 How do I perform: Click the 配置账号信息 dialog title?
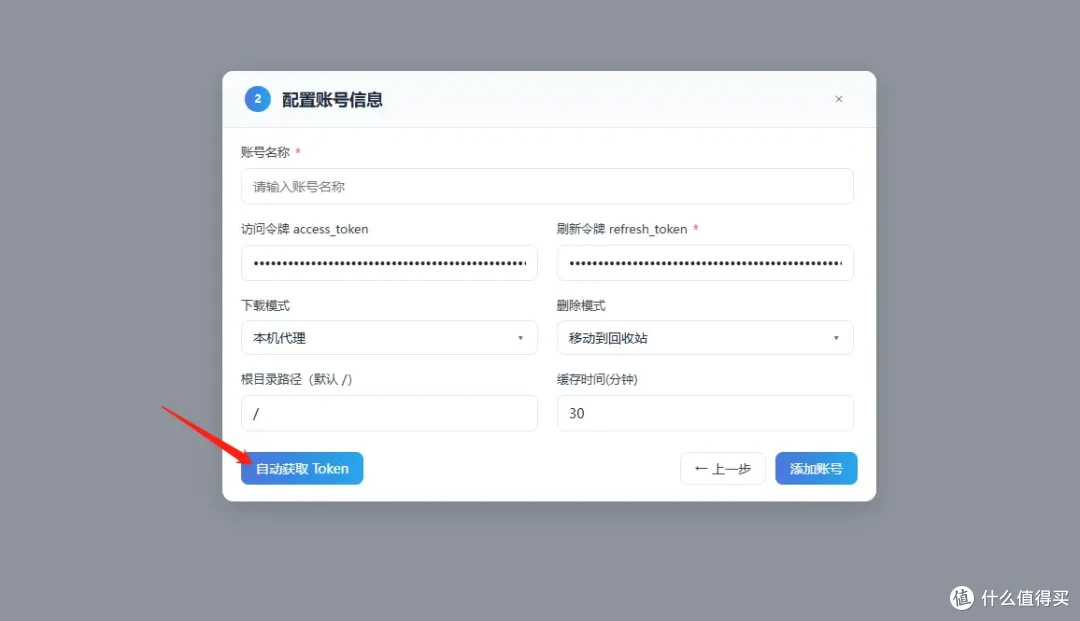pos(332,100)
